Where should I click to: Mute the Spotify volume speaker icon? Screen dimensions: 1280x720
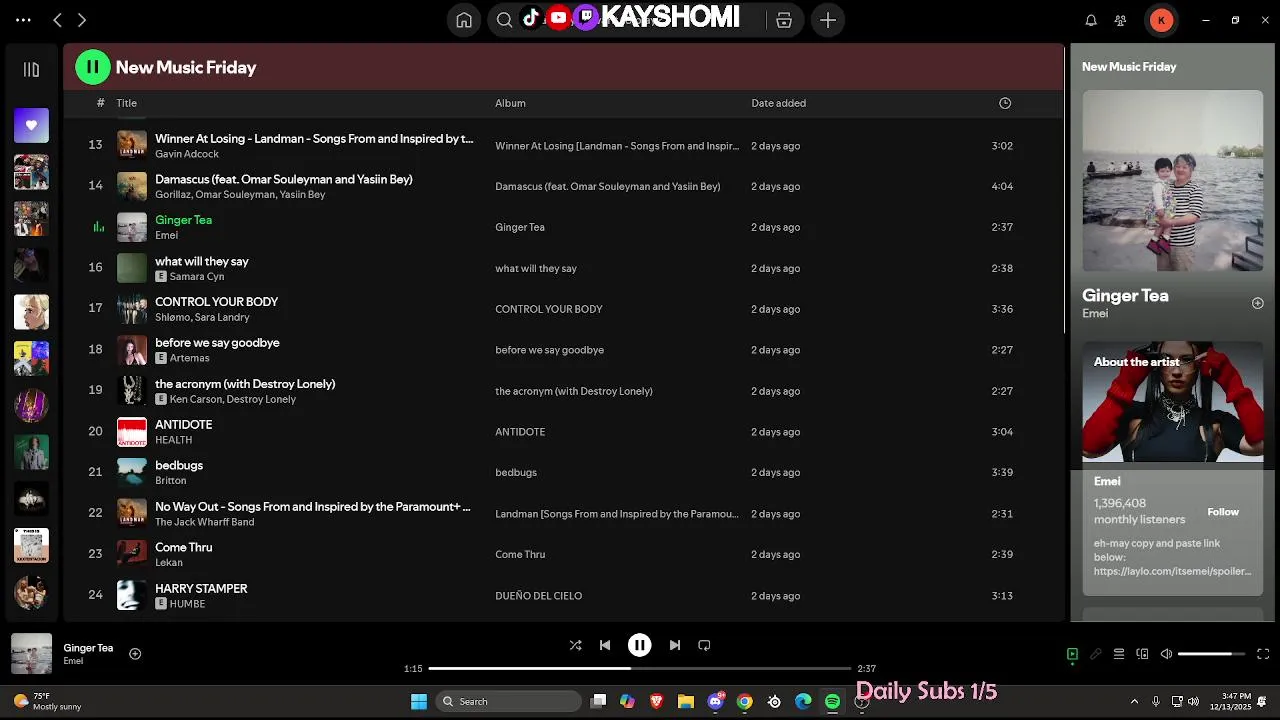[x=1166, y=654]
